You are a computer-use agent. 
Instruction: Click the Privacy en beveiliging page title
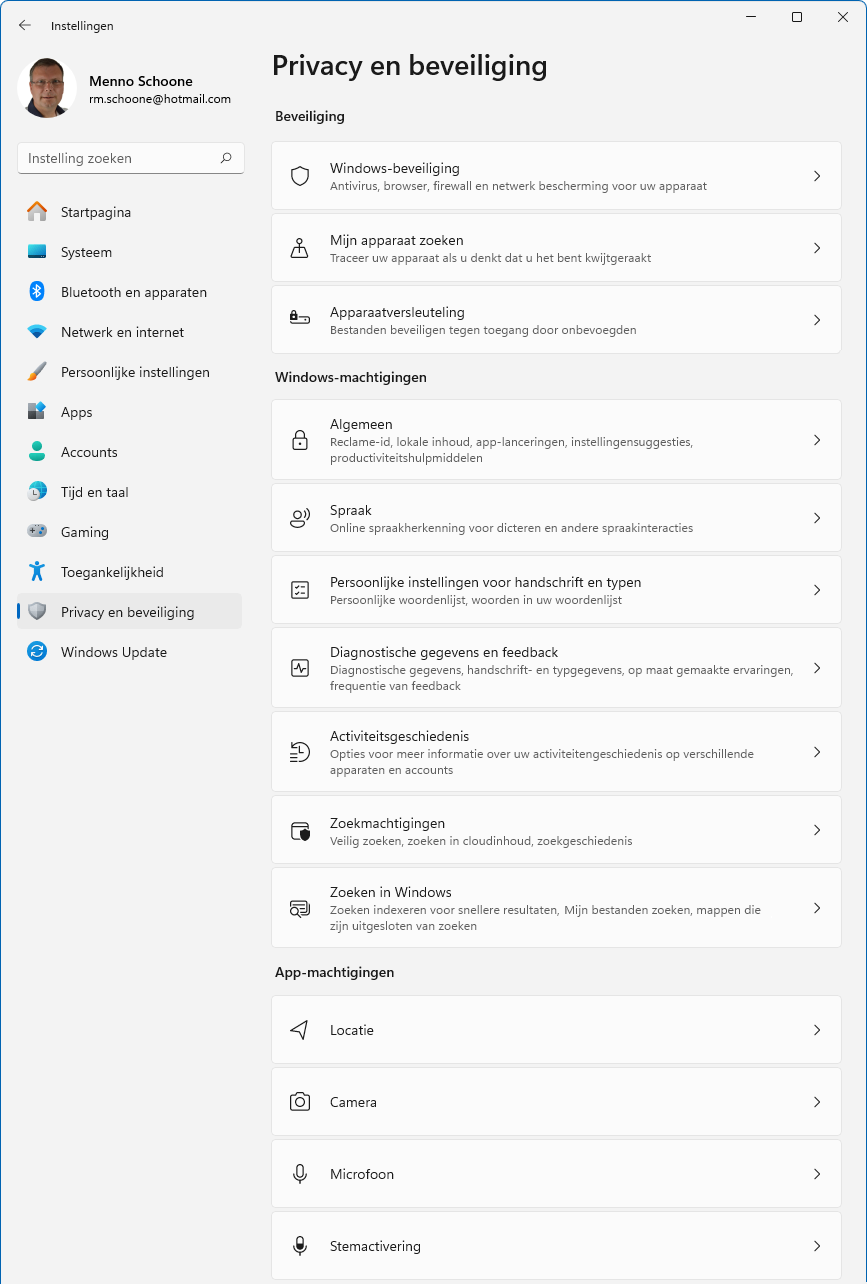point(410,66)
